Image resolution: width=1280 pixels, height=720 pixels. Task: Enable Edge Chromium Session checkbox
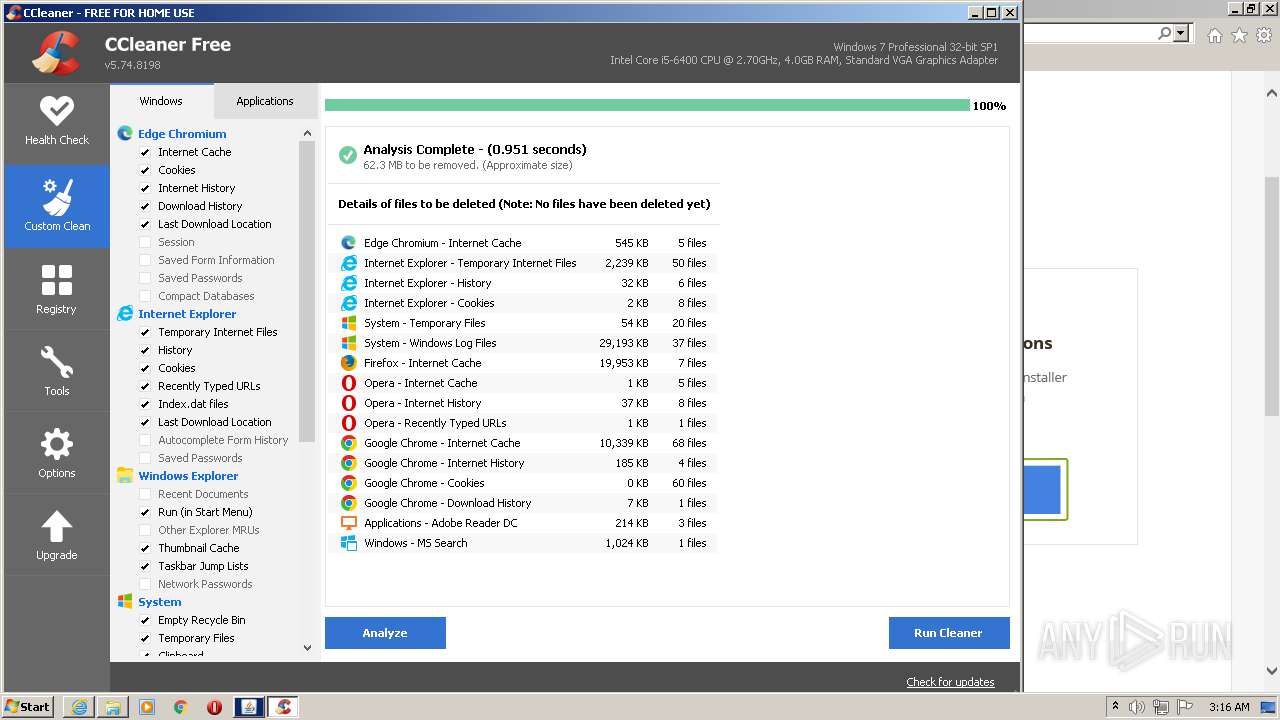(x=145, y=242)
